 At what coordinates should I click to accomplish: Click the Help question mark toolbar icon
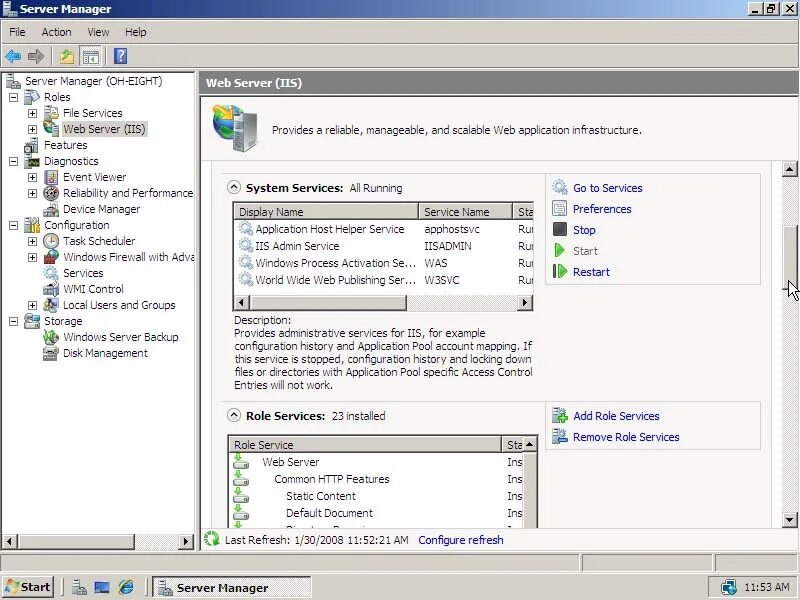pyautogui.click(x=120, y=56)
